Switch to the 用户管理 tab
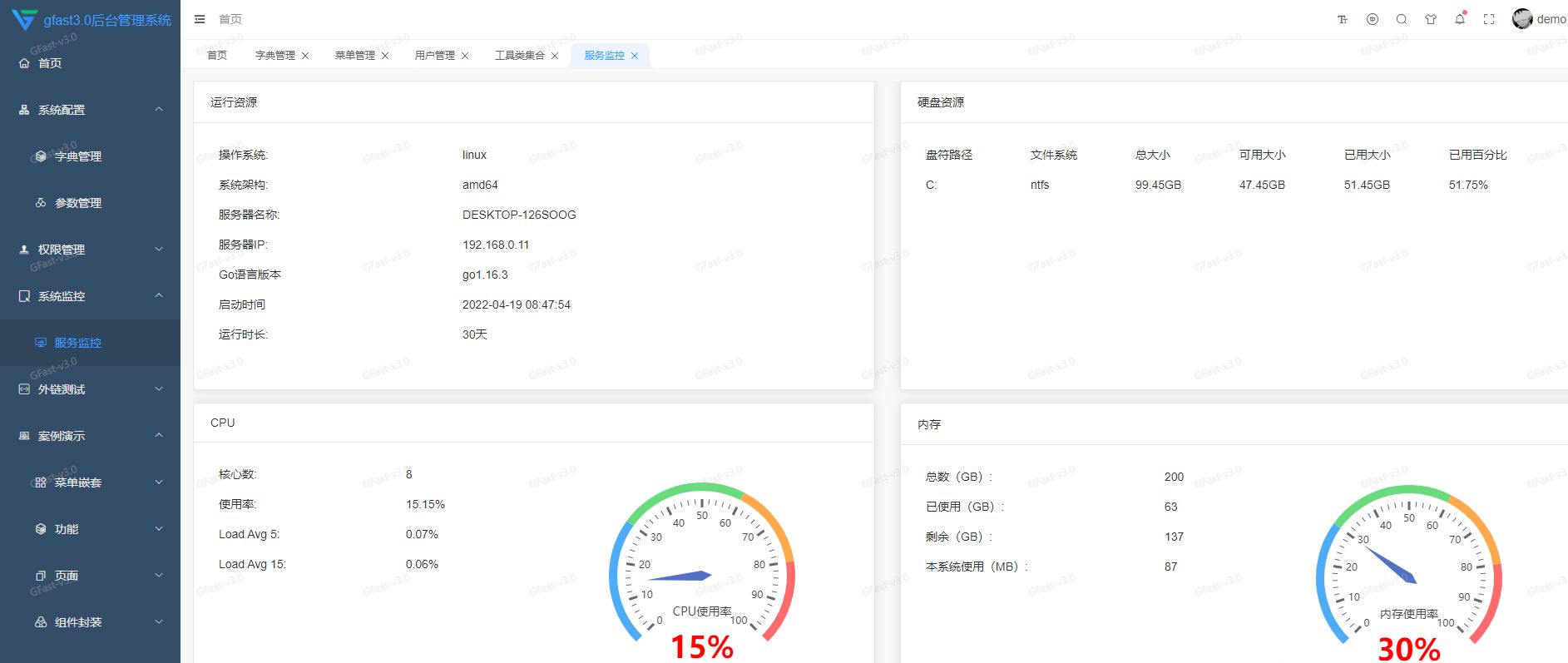The image size is (1568, 663). [435, 56]
